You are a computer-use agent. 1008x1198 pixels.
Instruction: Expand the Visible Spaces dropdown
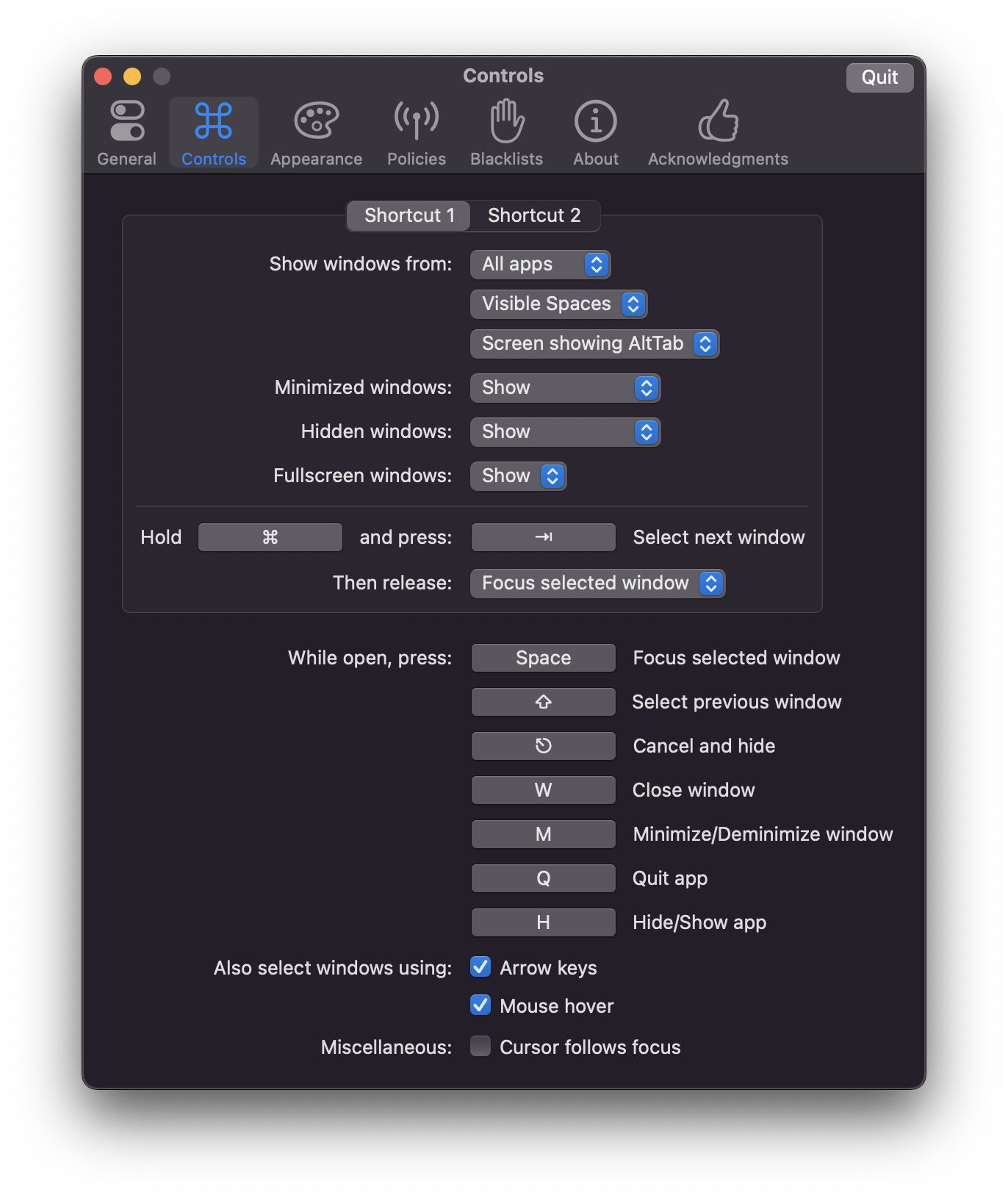(558, 304)
